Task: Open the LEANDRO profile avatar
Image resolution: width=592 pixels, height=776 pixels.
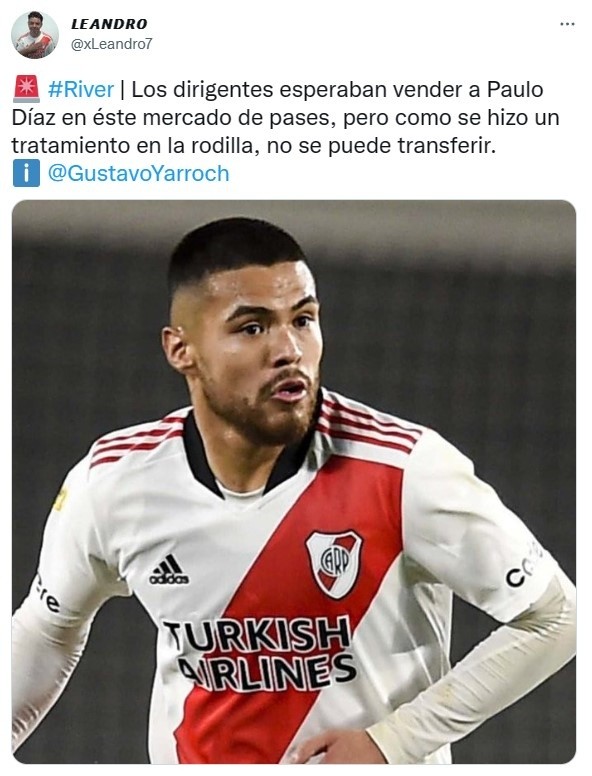Action: (35, 35)
